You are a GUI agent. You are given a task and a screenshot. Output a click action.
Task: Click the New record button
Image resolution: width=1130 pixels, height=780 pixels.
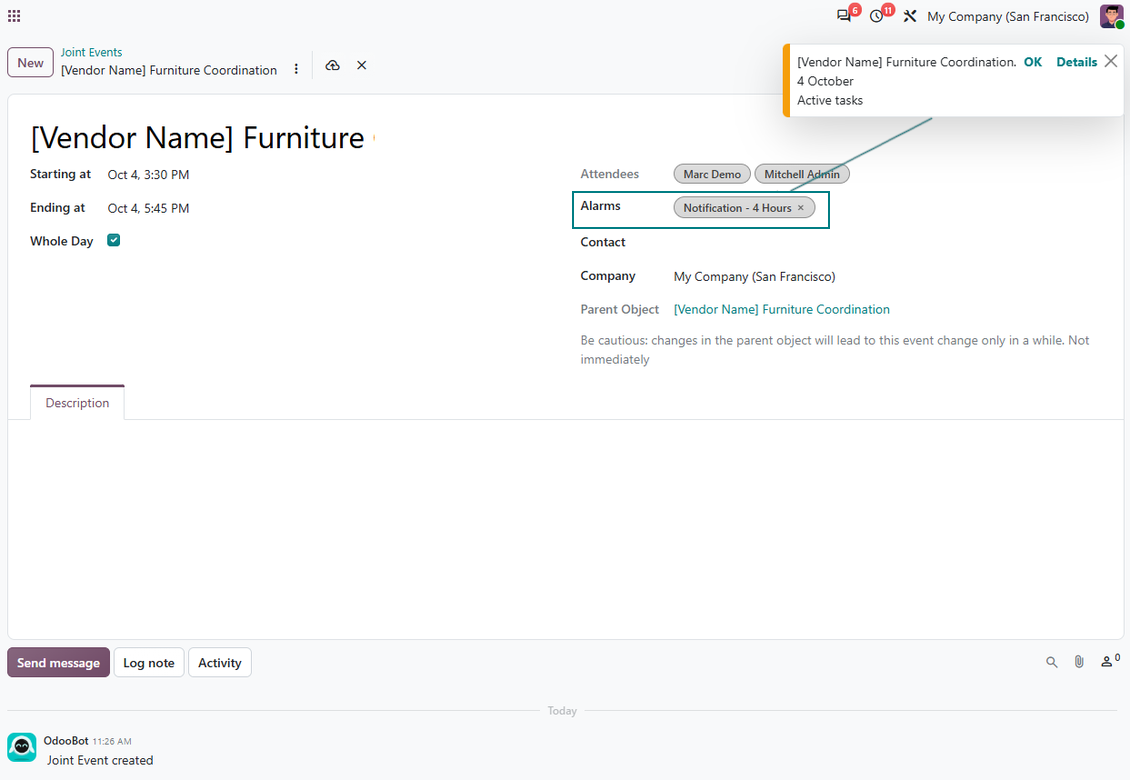click(x=30, y=63)
